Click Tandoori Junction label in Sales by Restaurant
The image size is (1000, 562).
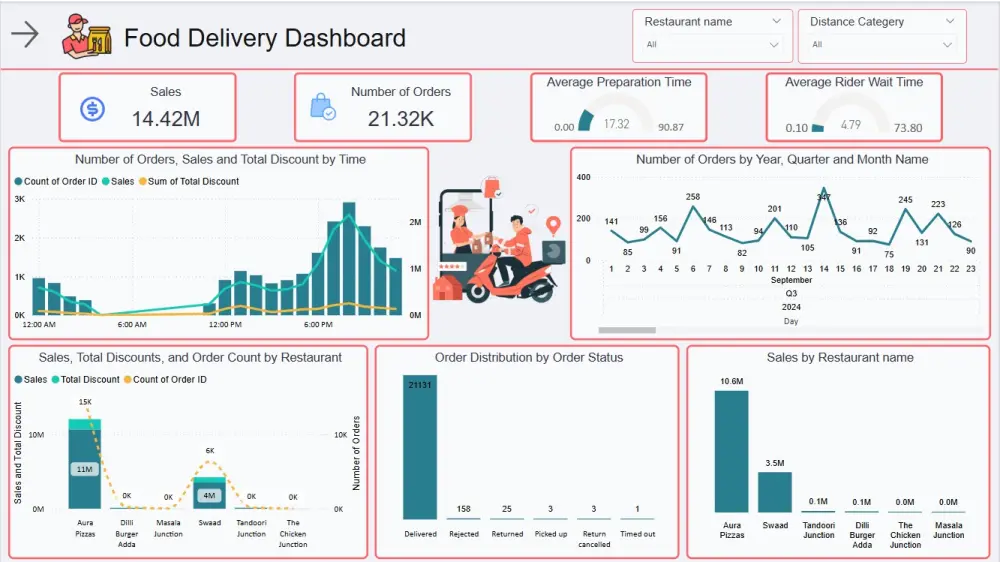click(818, 530)
